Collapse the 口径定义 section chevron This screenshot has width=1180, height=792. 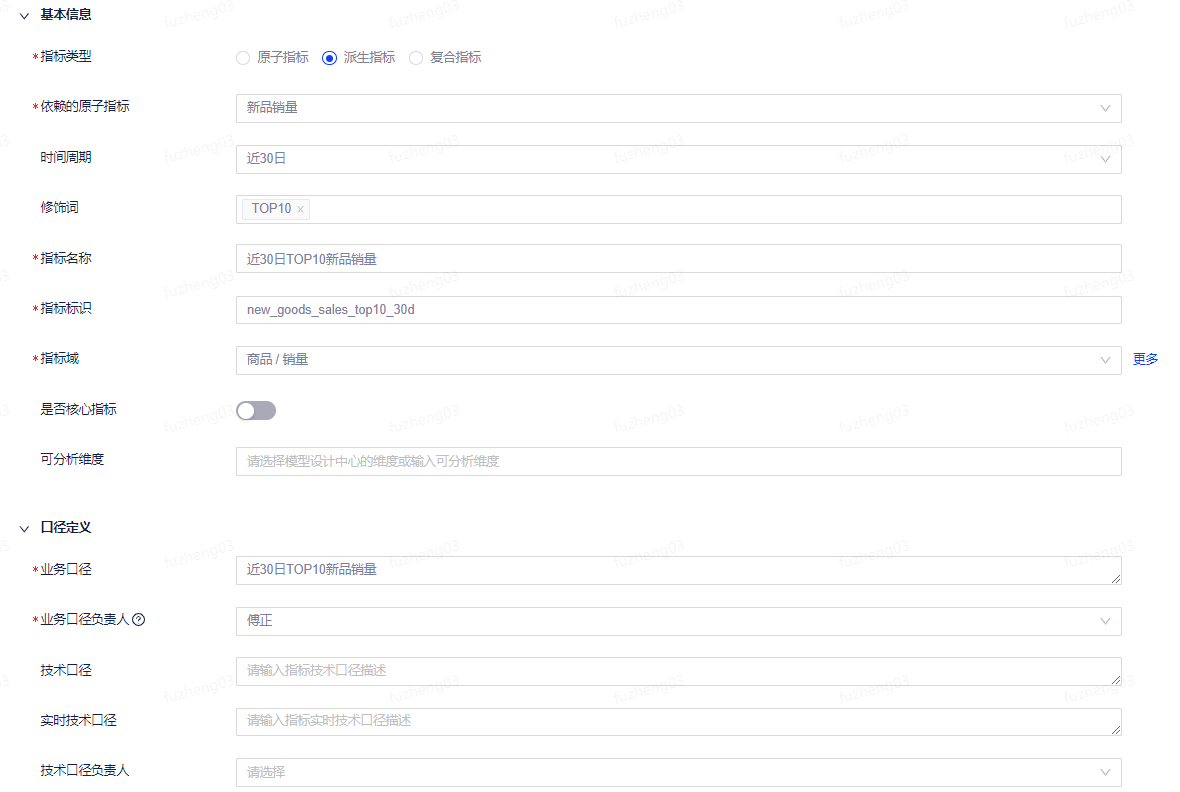point(24,529)
